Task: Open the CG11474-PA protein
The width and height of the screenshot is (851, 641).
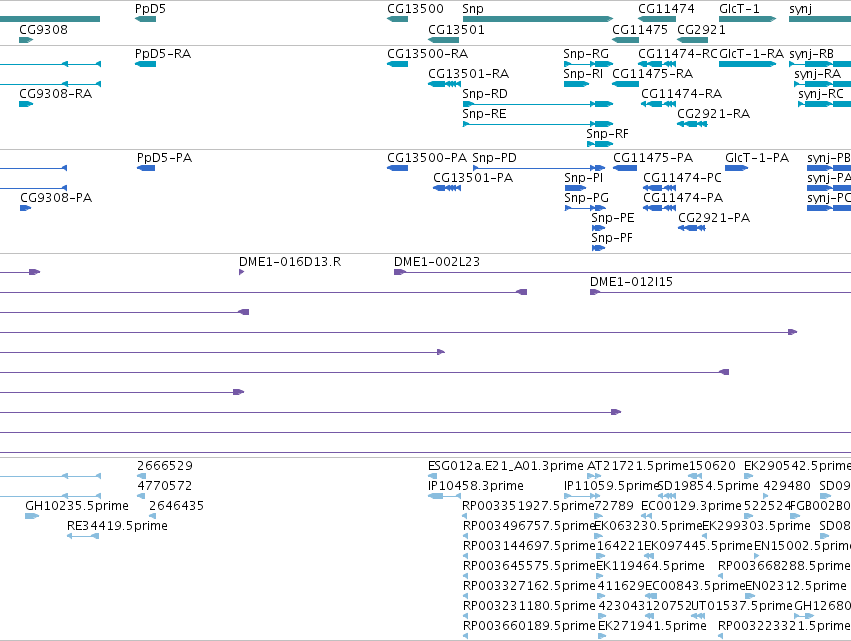Action: [x=659, y=208]
